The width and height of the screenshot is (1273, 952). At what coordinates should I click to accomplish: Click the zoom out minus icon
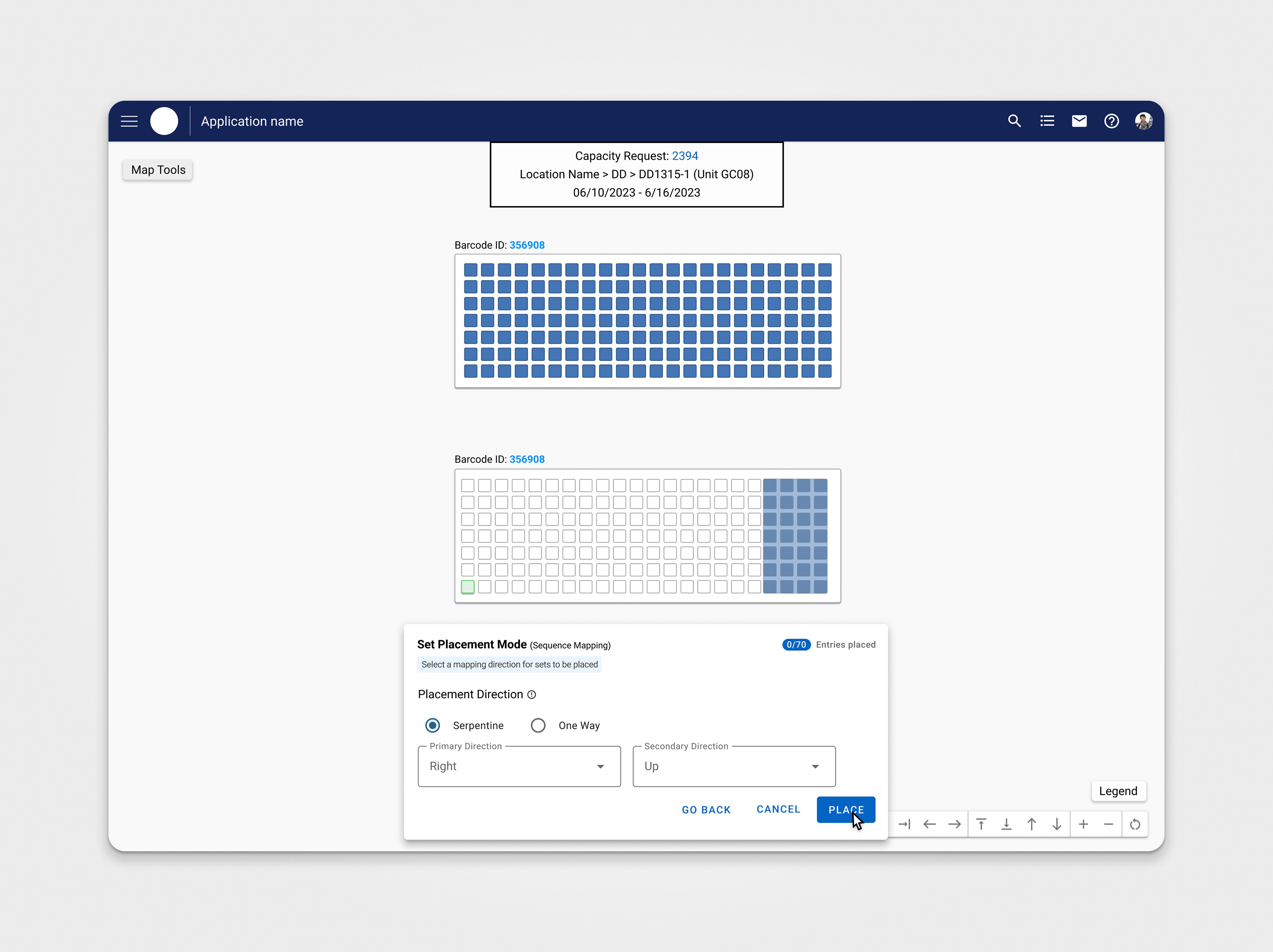[x=1108, y=824]
